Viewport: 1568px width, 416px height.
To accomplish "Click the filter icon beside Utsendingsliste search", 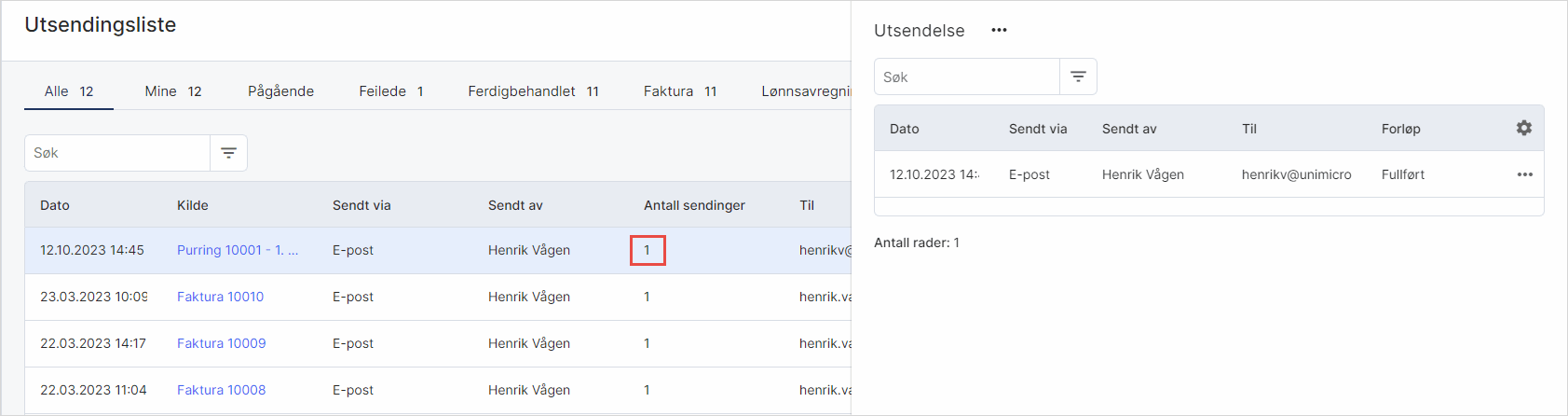I will (x=228, y=153).
